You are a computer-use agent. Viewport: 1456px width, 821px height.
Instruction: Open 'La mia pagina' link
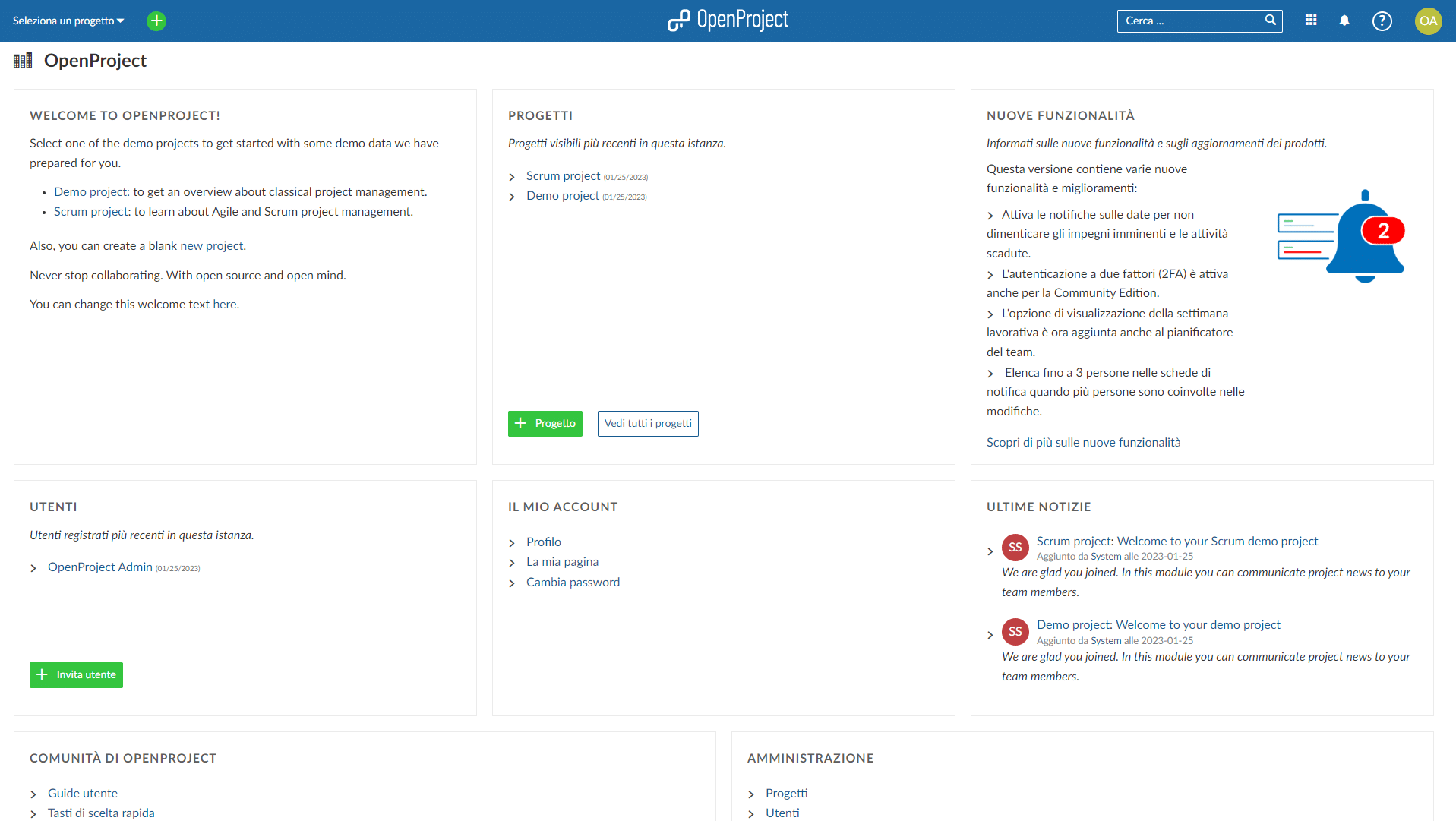[562, 562]
